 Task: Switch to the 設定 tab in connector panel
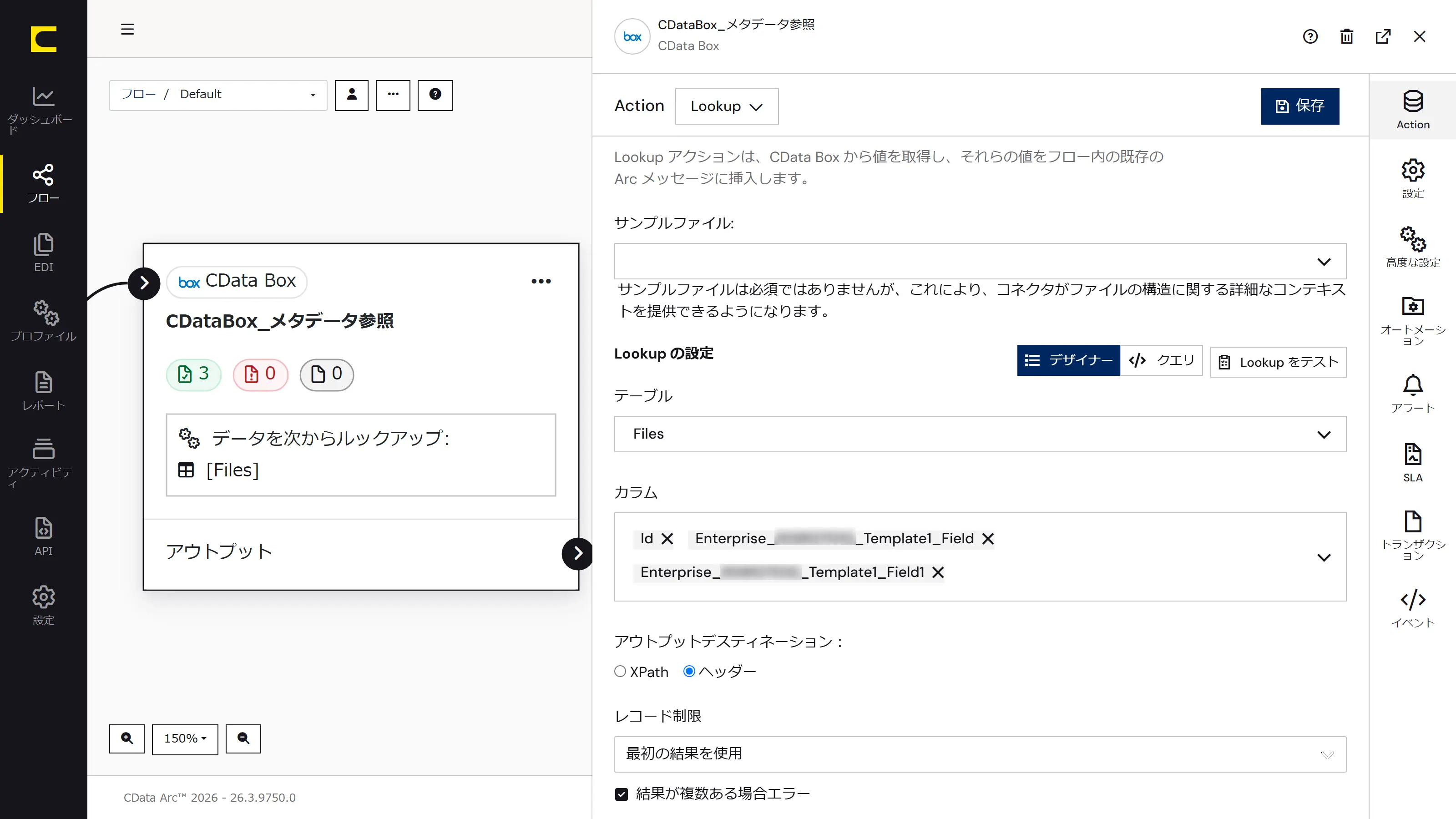1412,179
